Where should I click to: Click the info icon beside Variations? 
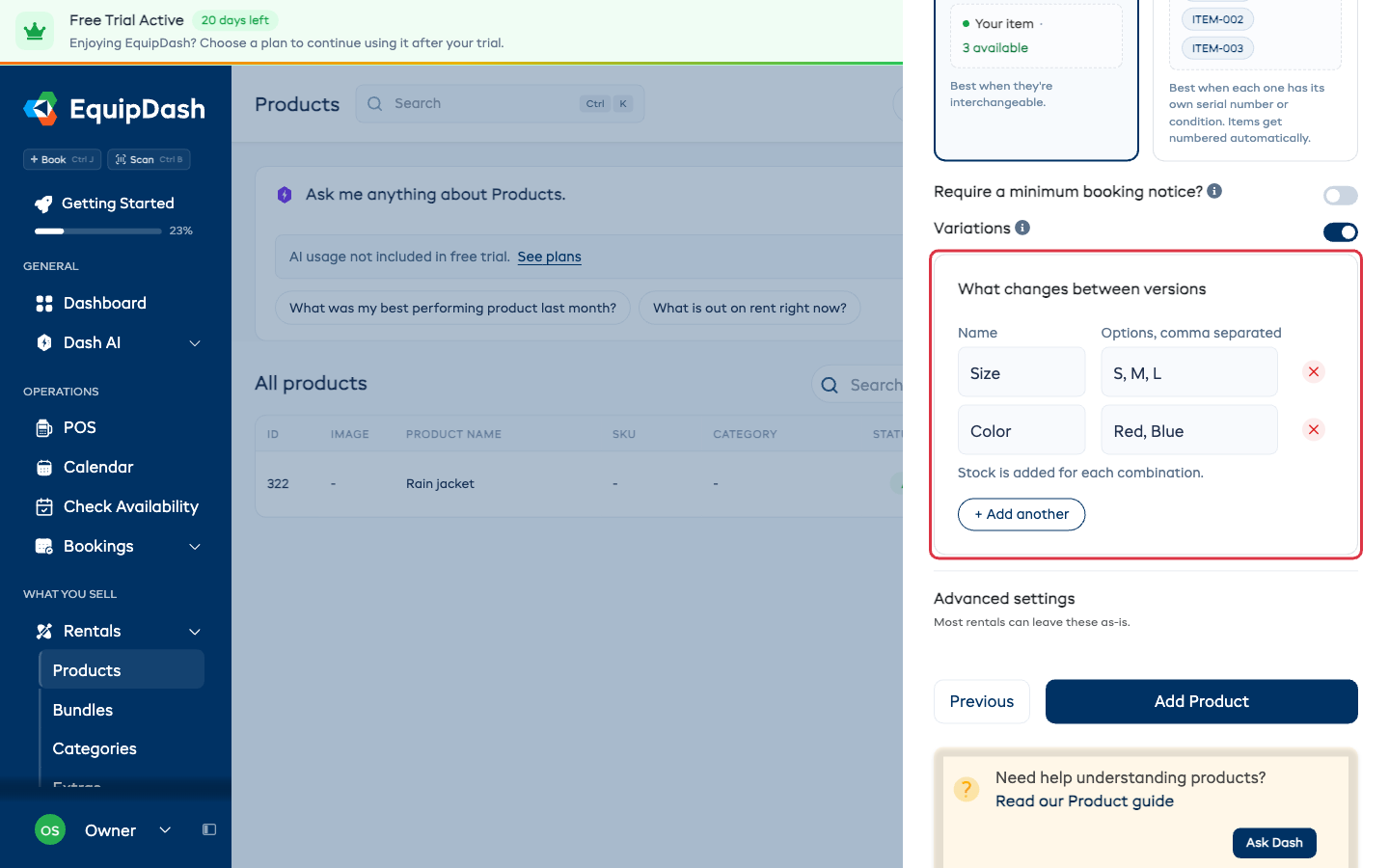(1022, 228)
